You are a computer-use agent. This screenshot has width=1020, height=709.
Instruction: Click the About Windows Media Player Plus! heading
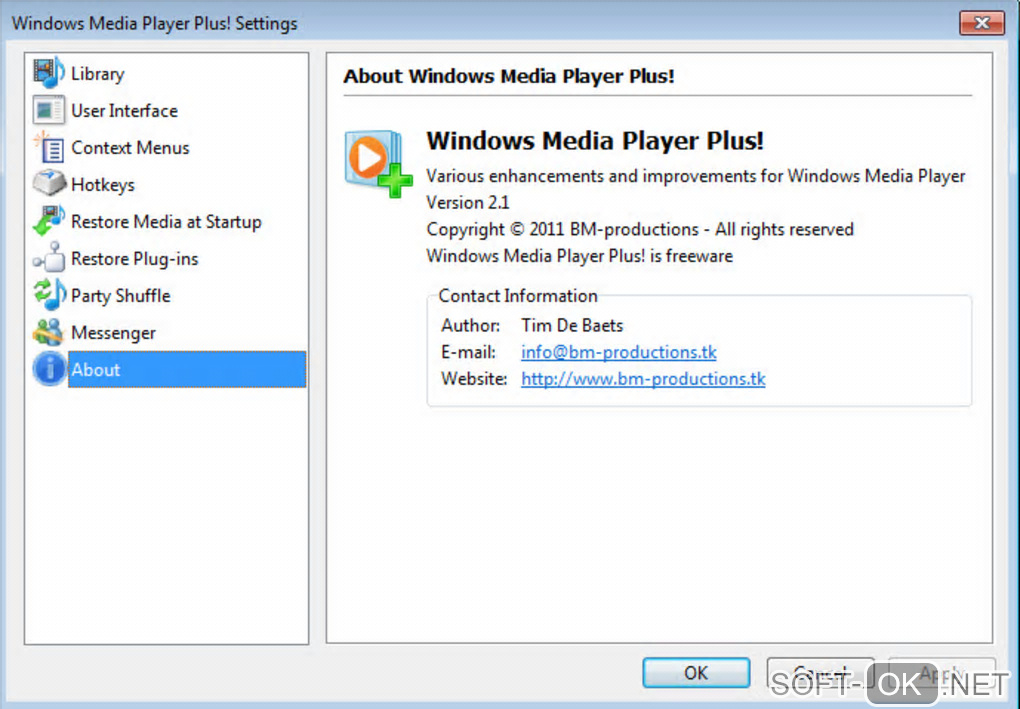coord(509,76)
